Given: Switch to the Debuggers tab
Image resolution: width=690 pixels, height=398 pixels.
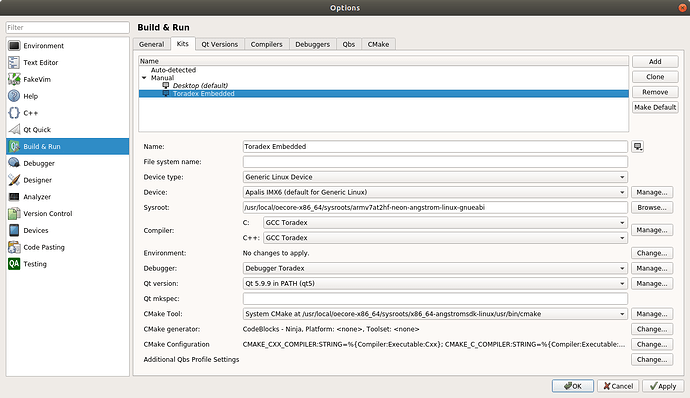Looking at the screenshot, I should click(312, 44).
